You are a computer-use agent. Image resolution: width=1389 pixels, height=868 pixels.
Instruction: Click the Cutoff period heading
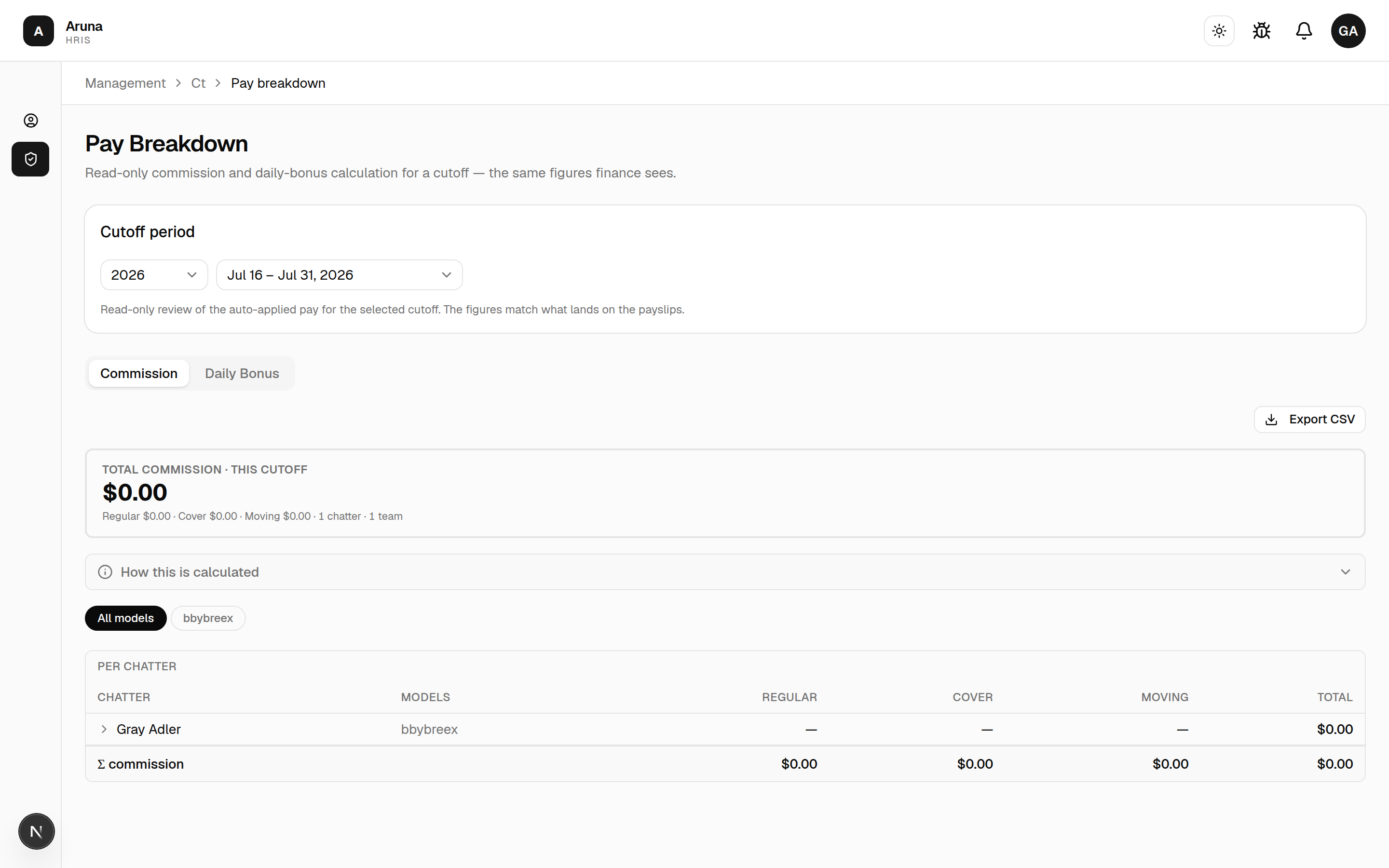pyautogui.click(x=148, y=232)
